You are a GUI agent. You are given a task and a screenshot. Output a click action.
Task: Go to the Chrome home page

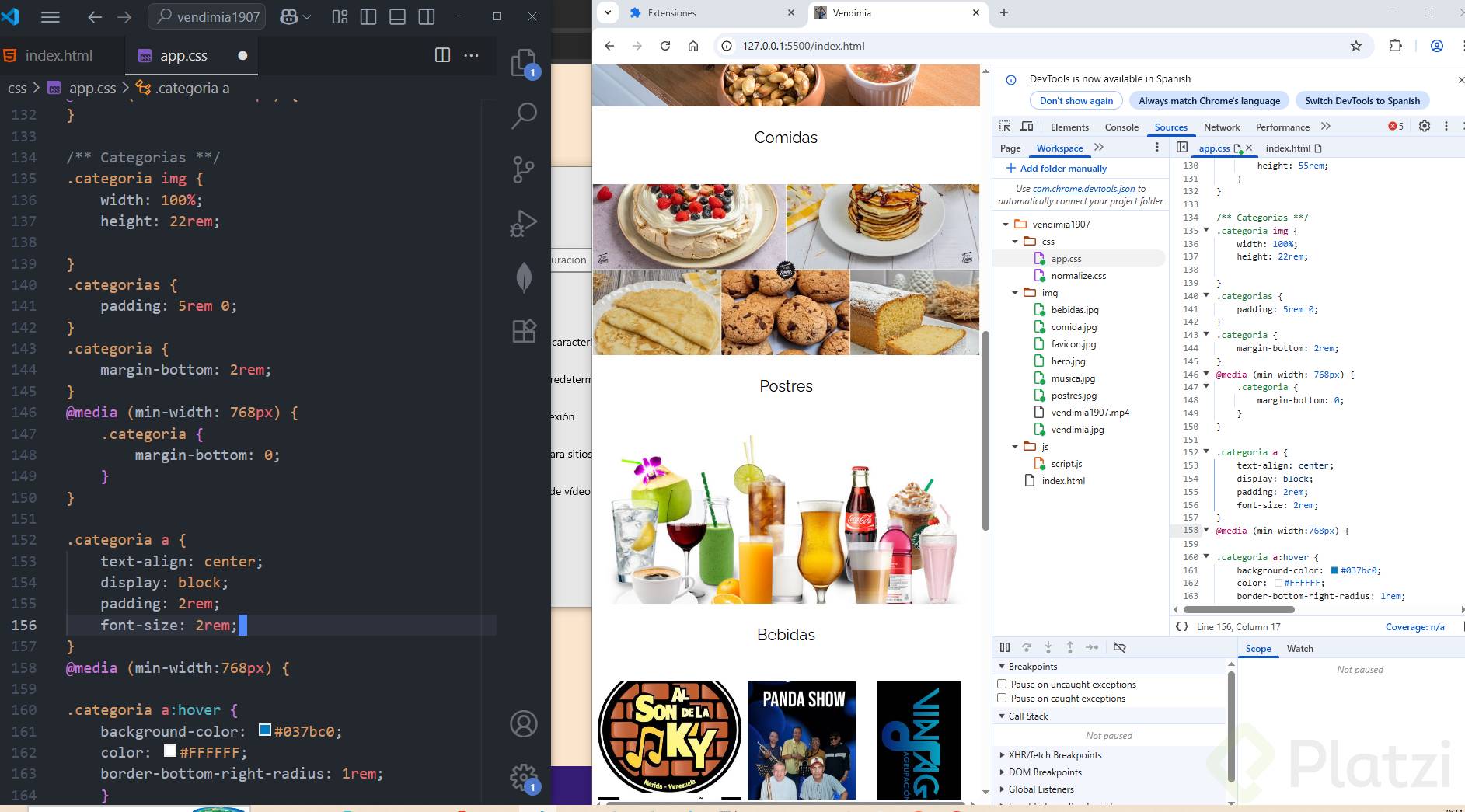click(x=693, y=46)
